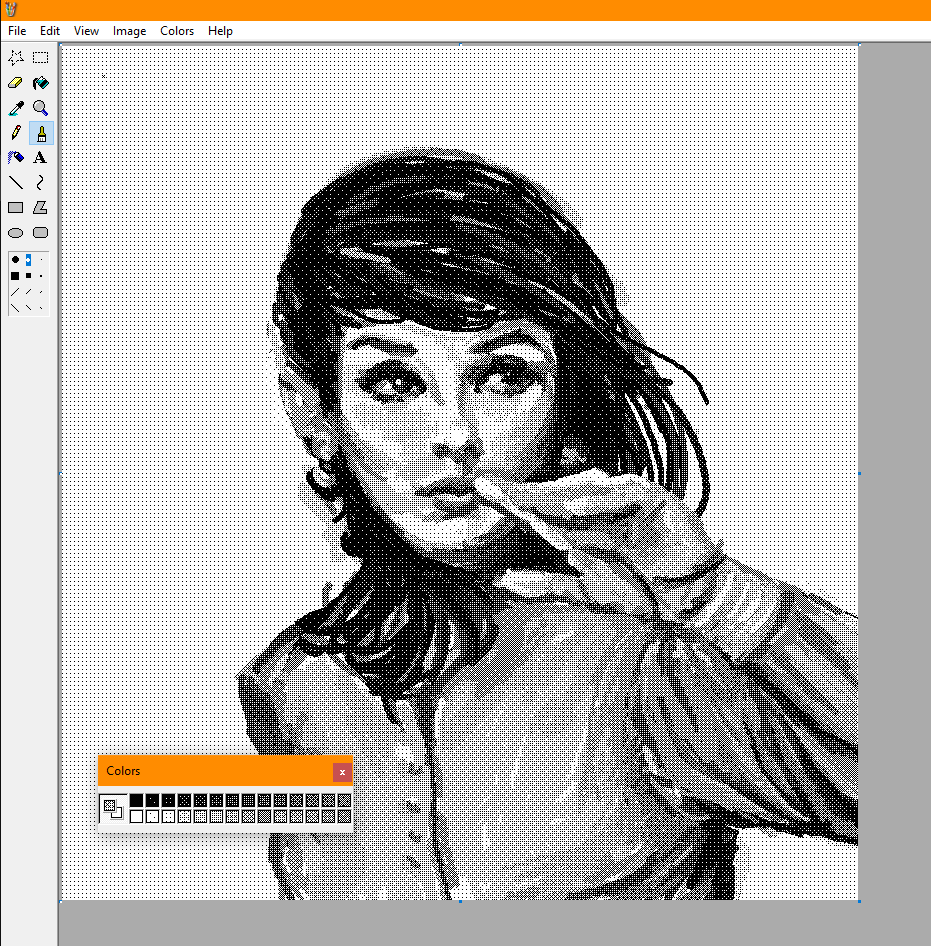Choose the large round brush shape

[x=15, y=260]
